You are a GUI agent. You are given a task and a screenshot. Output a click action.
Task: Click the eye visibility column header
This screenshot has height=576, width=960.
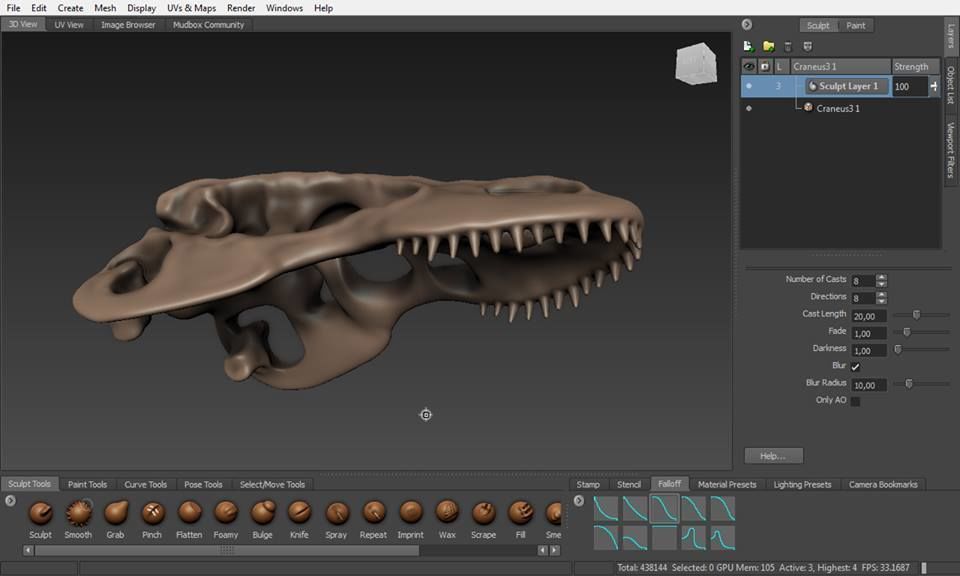[748, 66]
